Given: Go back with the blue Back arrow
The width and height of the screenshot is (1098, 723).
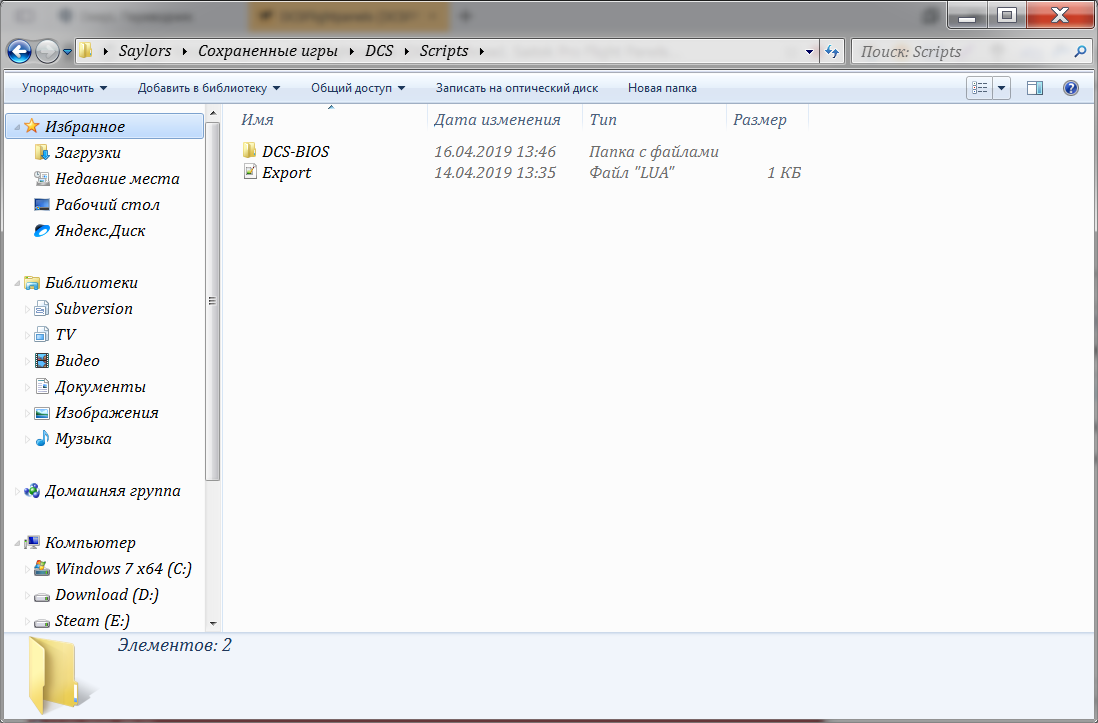Looking at the screenshot, I should tap(19, 51).
